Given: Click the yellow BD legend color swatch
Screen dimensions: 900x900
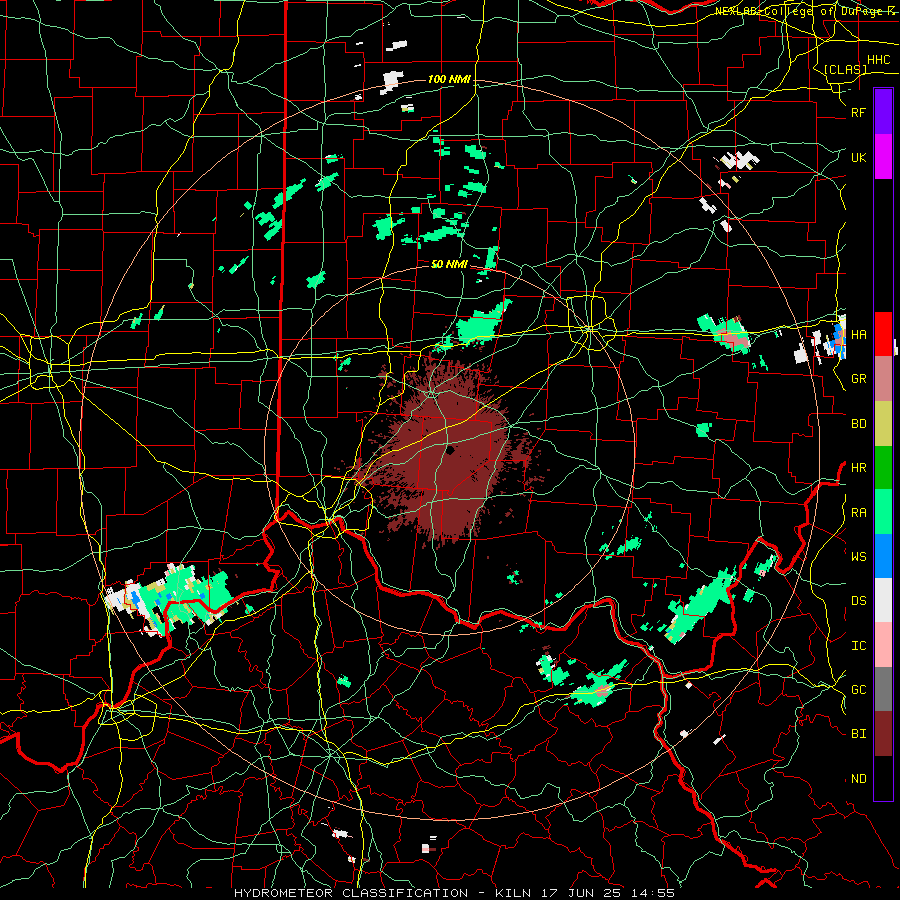Looking at the screenshot, I should point(883,423).
